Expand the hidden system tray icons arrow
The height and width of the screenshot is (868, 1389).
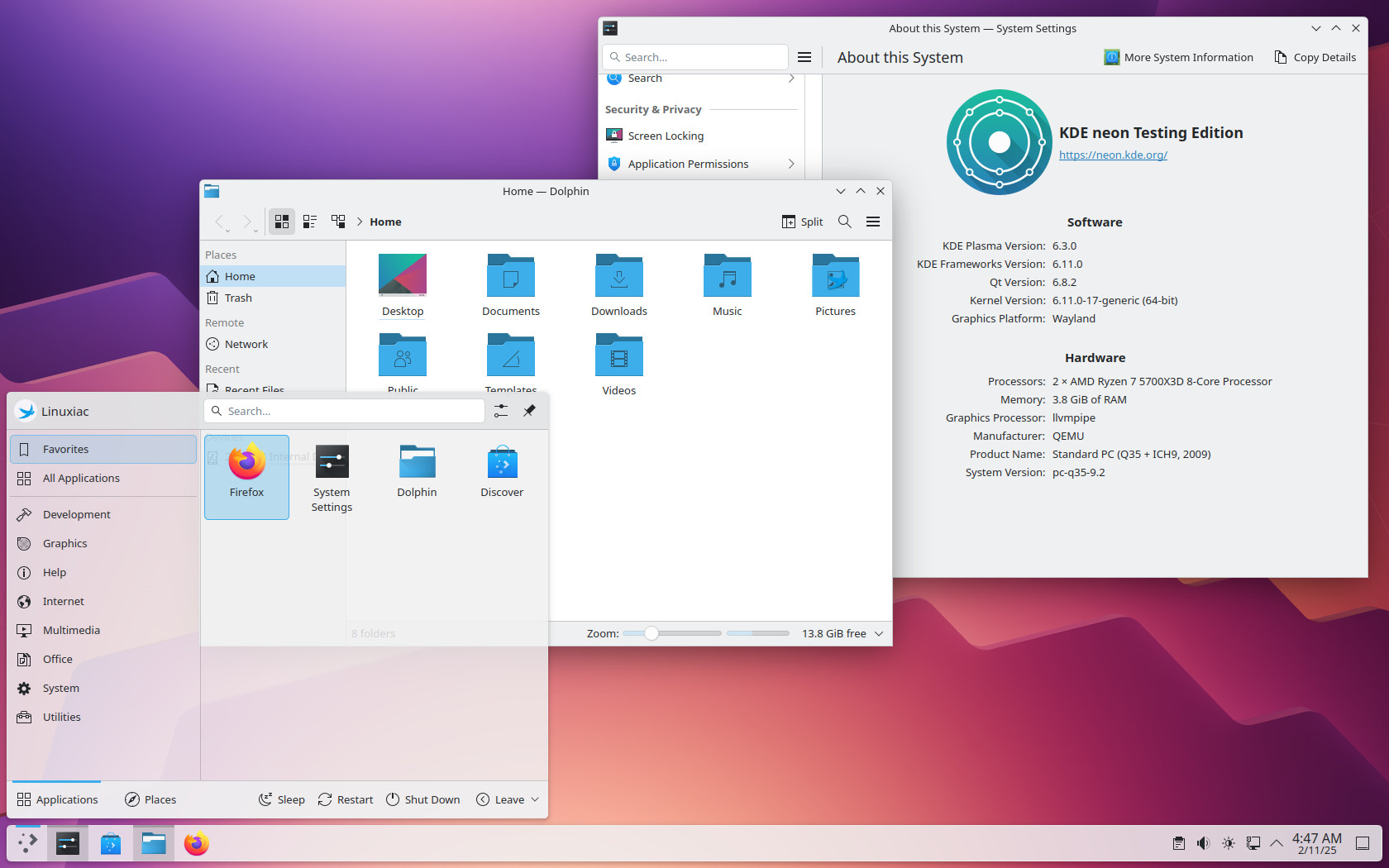tap(1277, 843)
